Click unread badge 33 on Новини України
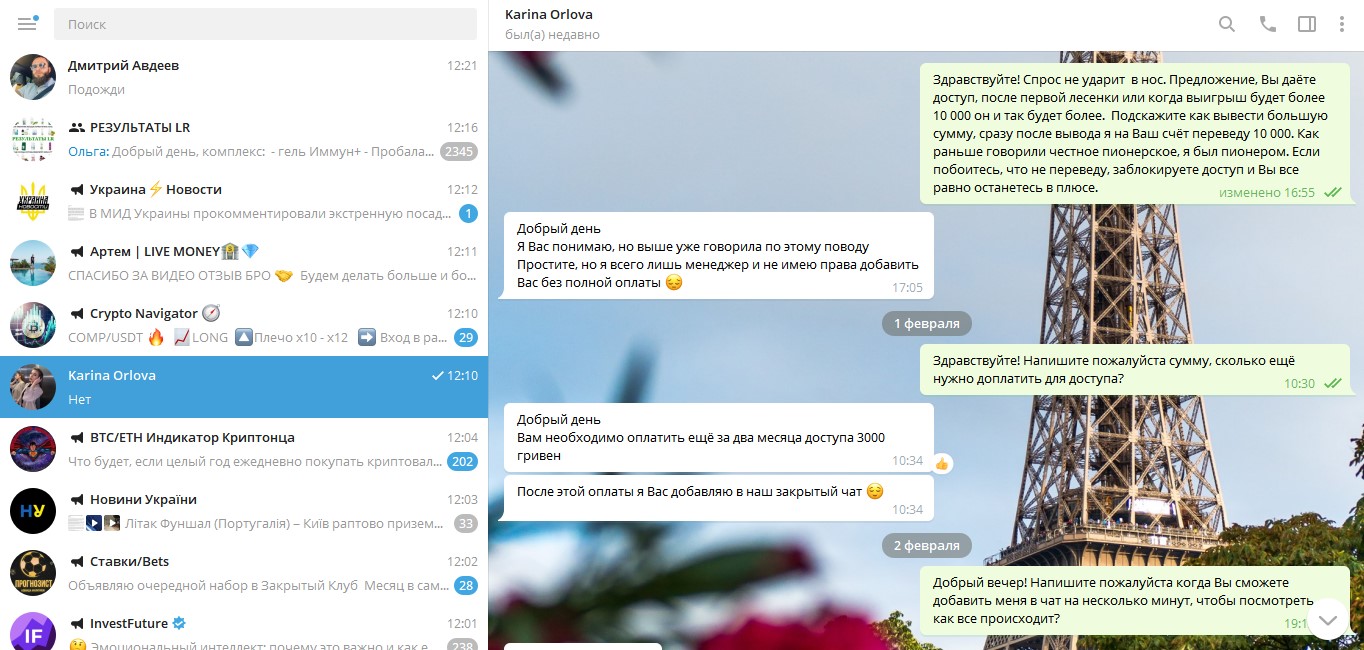This screenshot has width=1364, height=650. click(x=465, y=523)
